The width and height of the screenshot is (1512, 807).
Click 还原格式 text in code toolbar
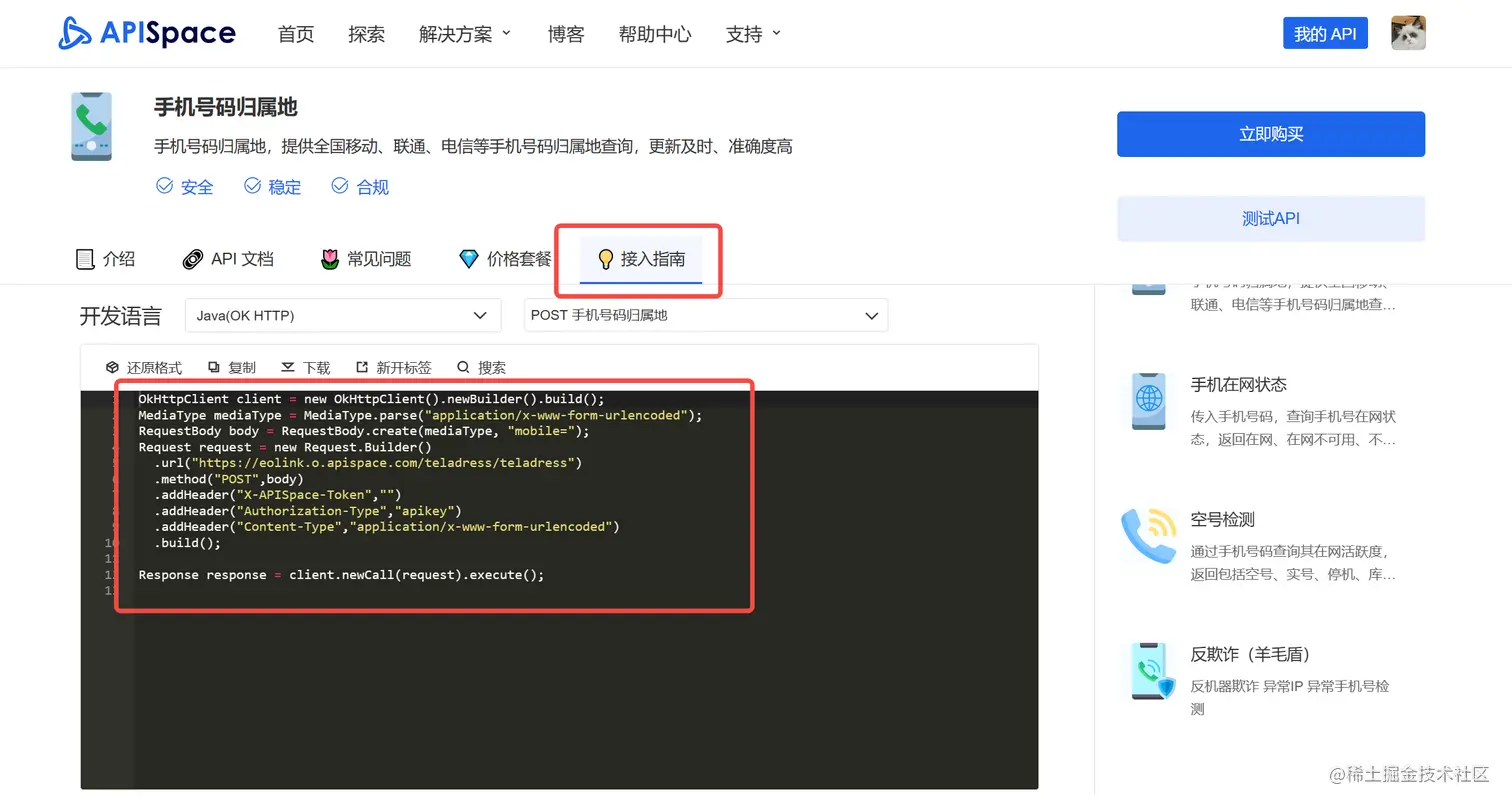point(155,368)
